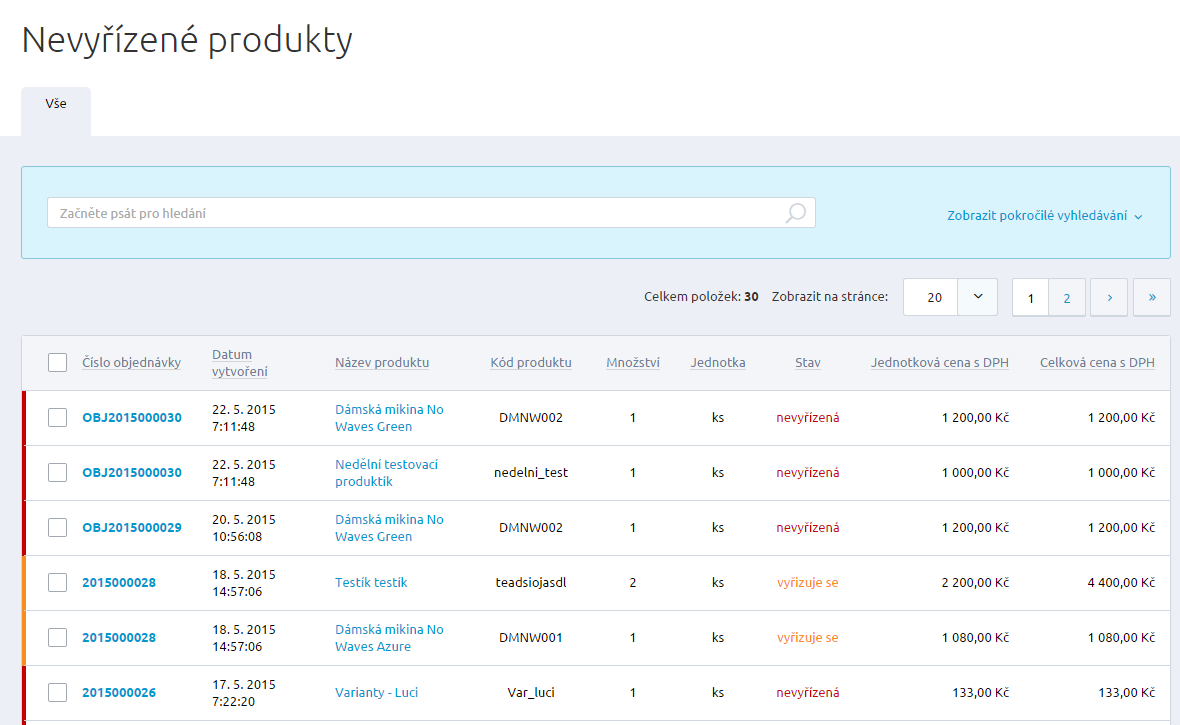
Task: Open order 2015000028 in DMNW001 row
Action: tap(119, 637)
